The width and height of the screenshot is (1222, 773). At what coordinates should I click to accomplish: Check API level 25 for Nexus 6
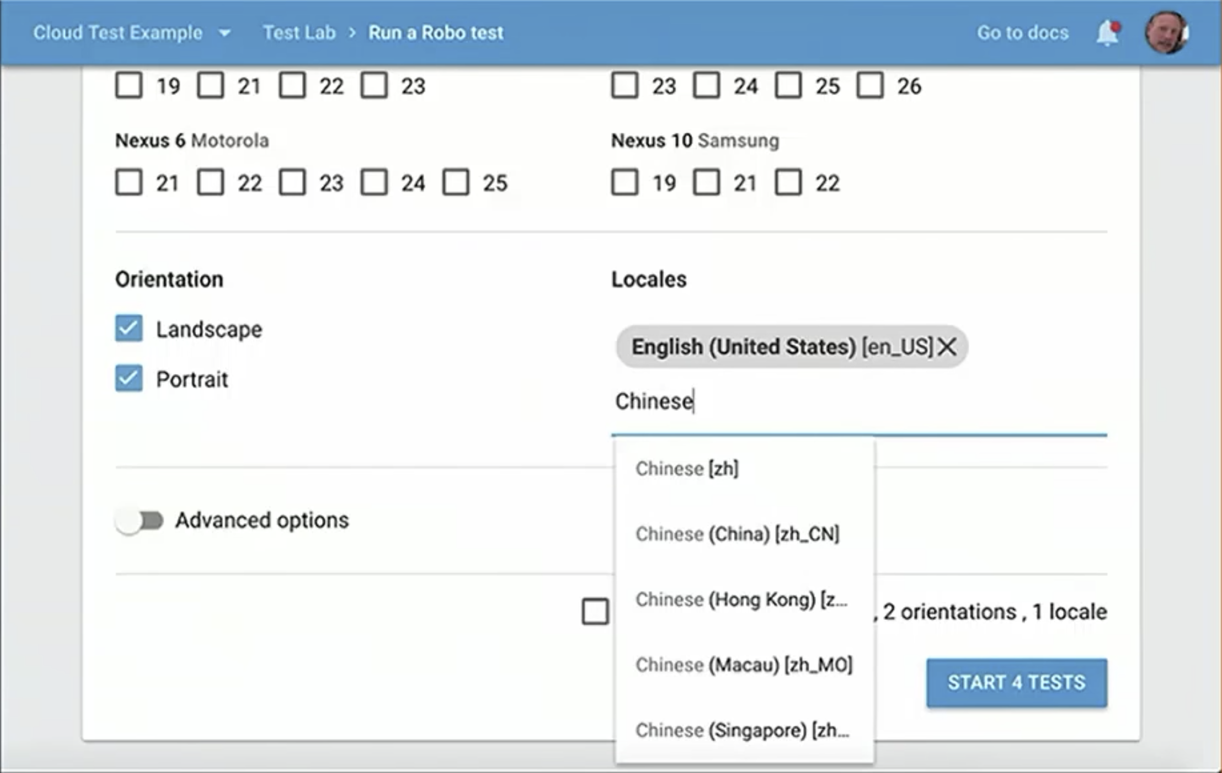[x=457, y=182]
